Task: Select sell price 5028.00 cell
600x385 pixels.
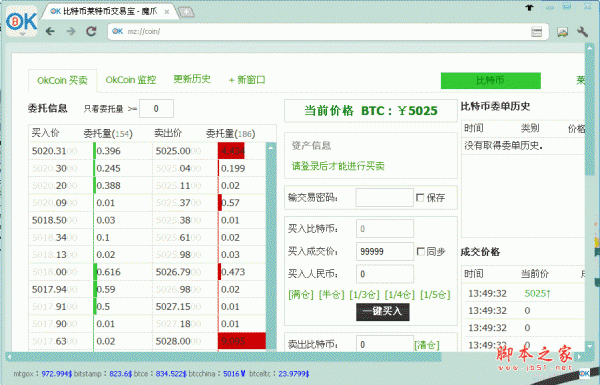Action: (184, 341)
